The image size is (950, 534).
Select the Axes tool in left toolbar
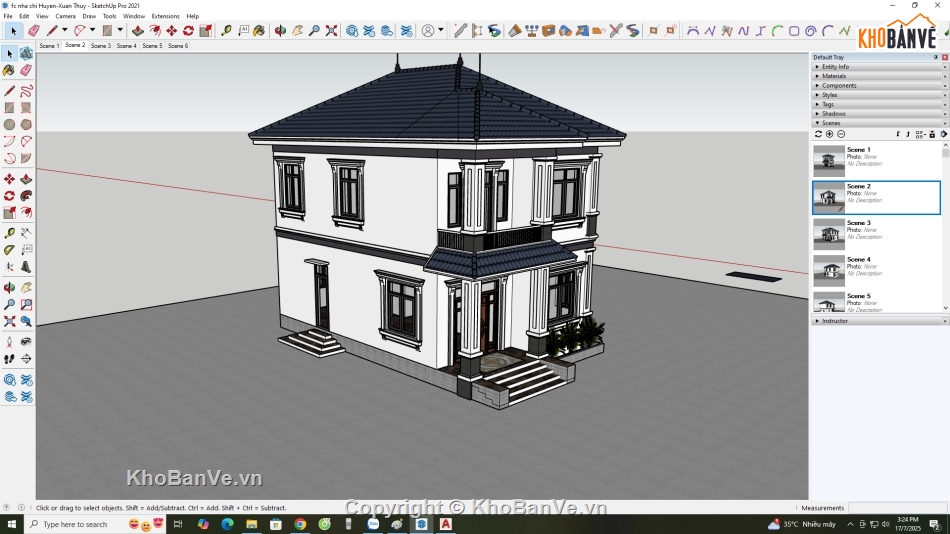tap(9, 267)
